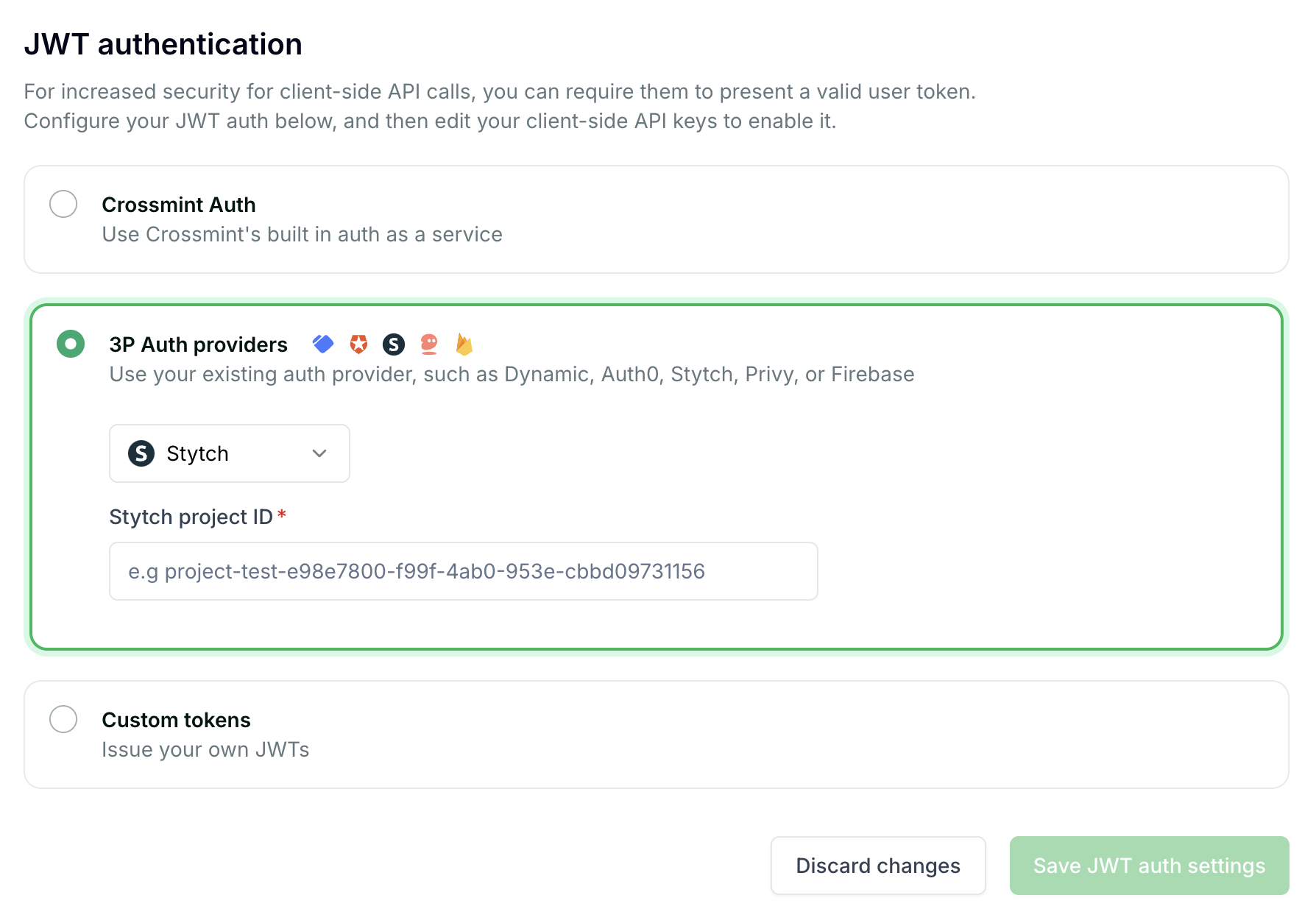The width and height of the screenshot is (1316, 923).
Task: Click Save JWT auth settings button
Action: point(1150,866)
